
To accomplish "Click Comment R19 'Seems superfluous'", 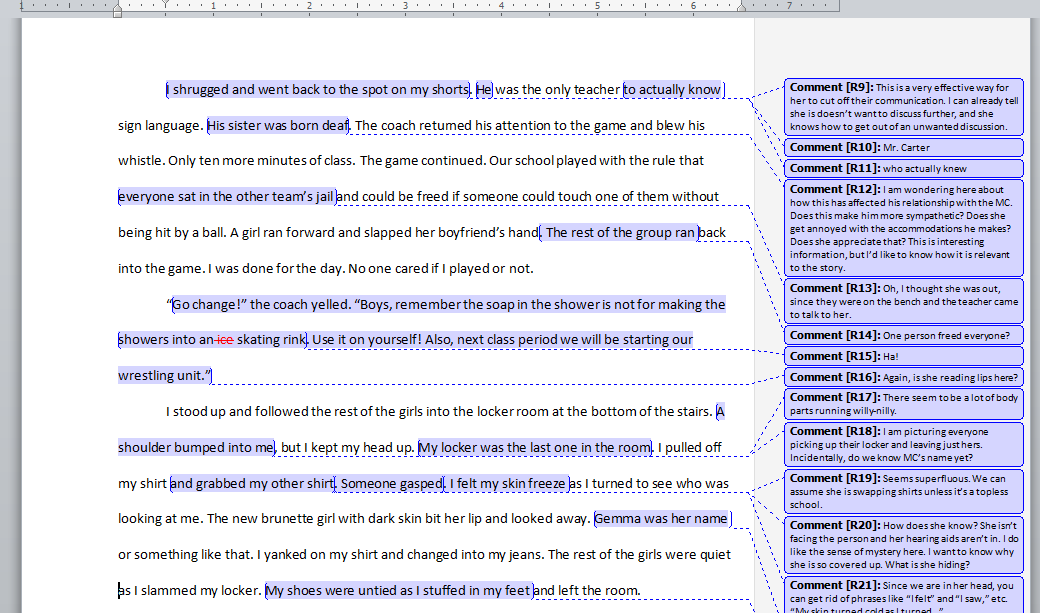I will (903, 492).
